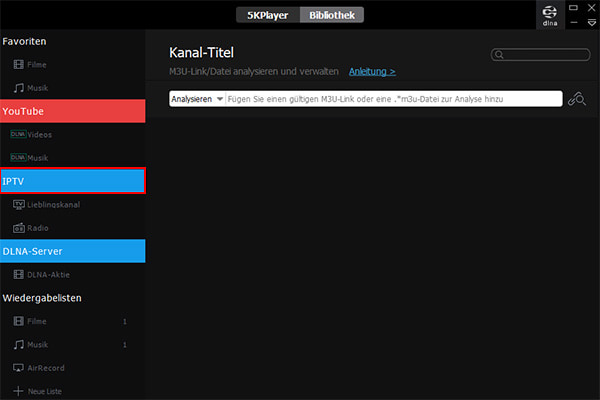The height and width of the screenshot is (400, 600).
Task: Open the Anleitung guide link
Action: [x=372, y=72]
